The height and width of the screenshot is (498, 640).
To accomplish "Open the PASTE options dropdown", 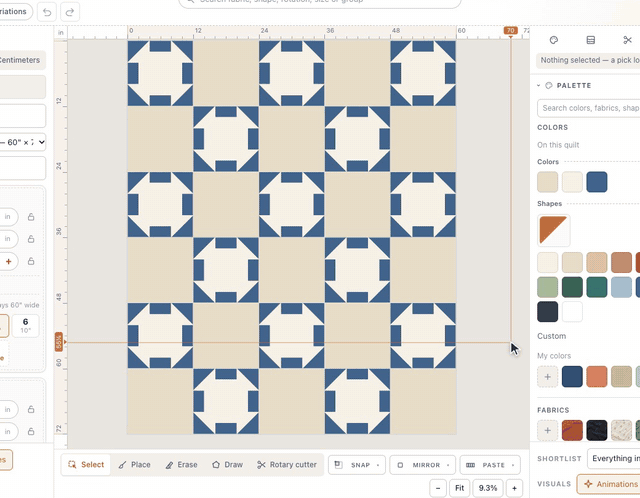I will click(x=490, y=465).
